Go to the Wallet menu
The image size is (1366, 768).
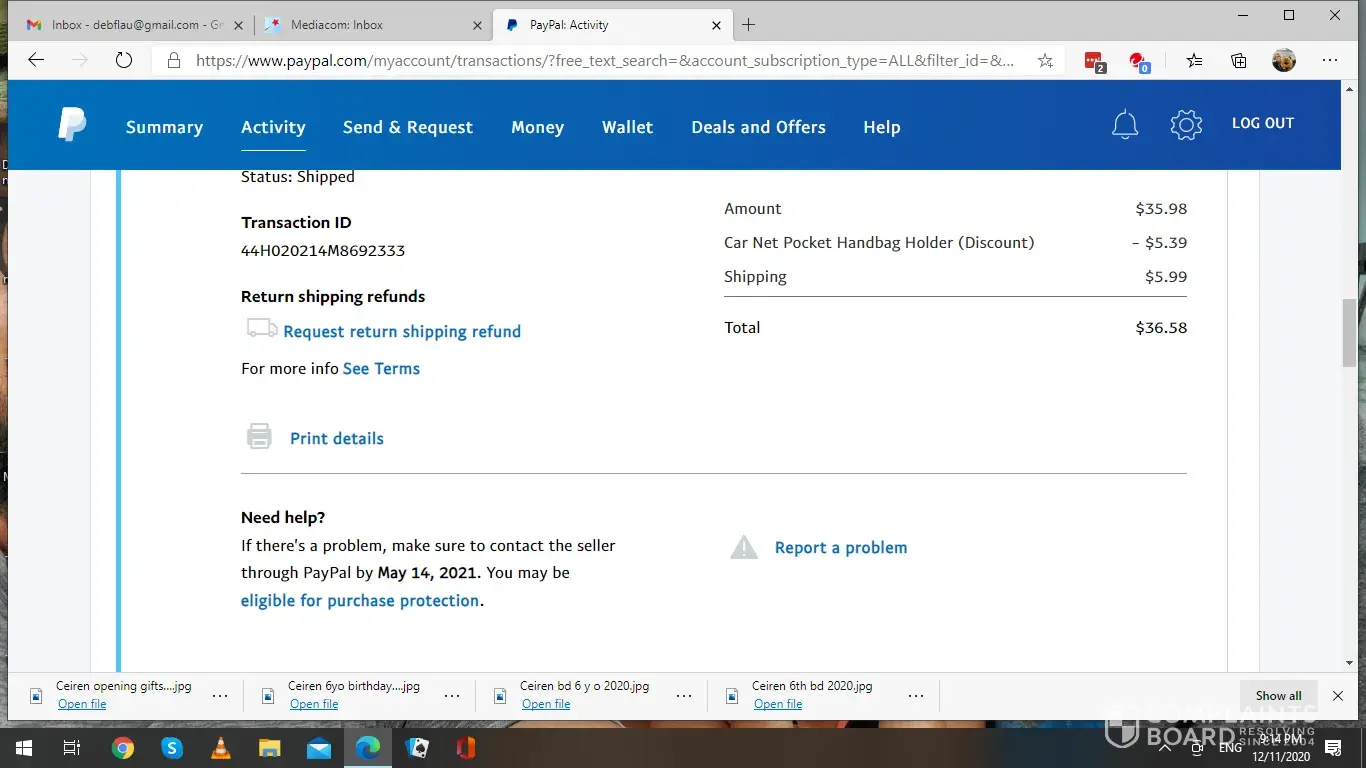627,127
